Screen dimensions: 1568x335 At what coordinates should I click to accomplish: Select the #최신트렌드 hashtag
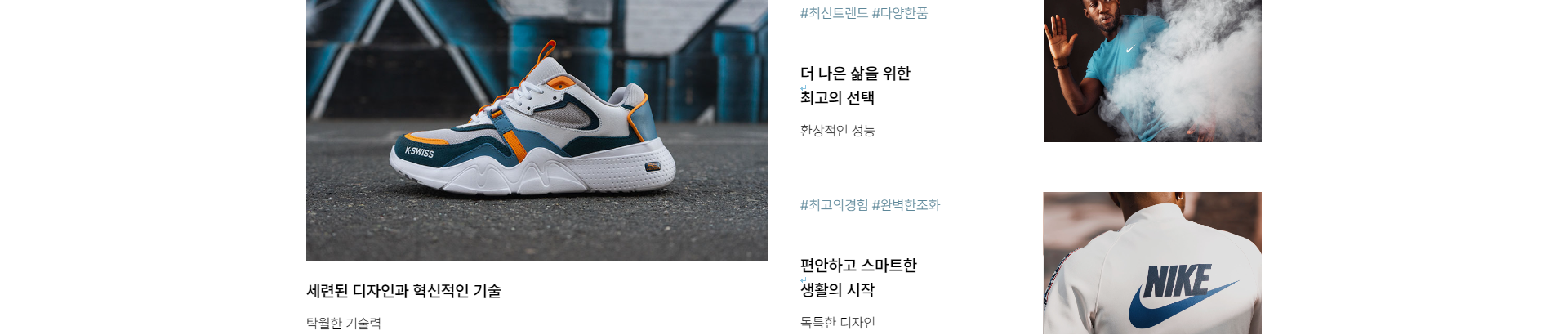point(834,13)
